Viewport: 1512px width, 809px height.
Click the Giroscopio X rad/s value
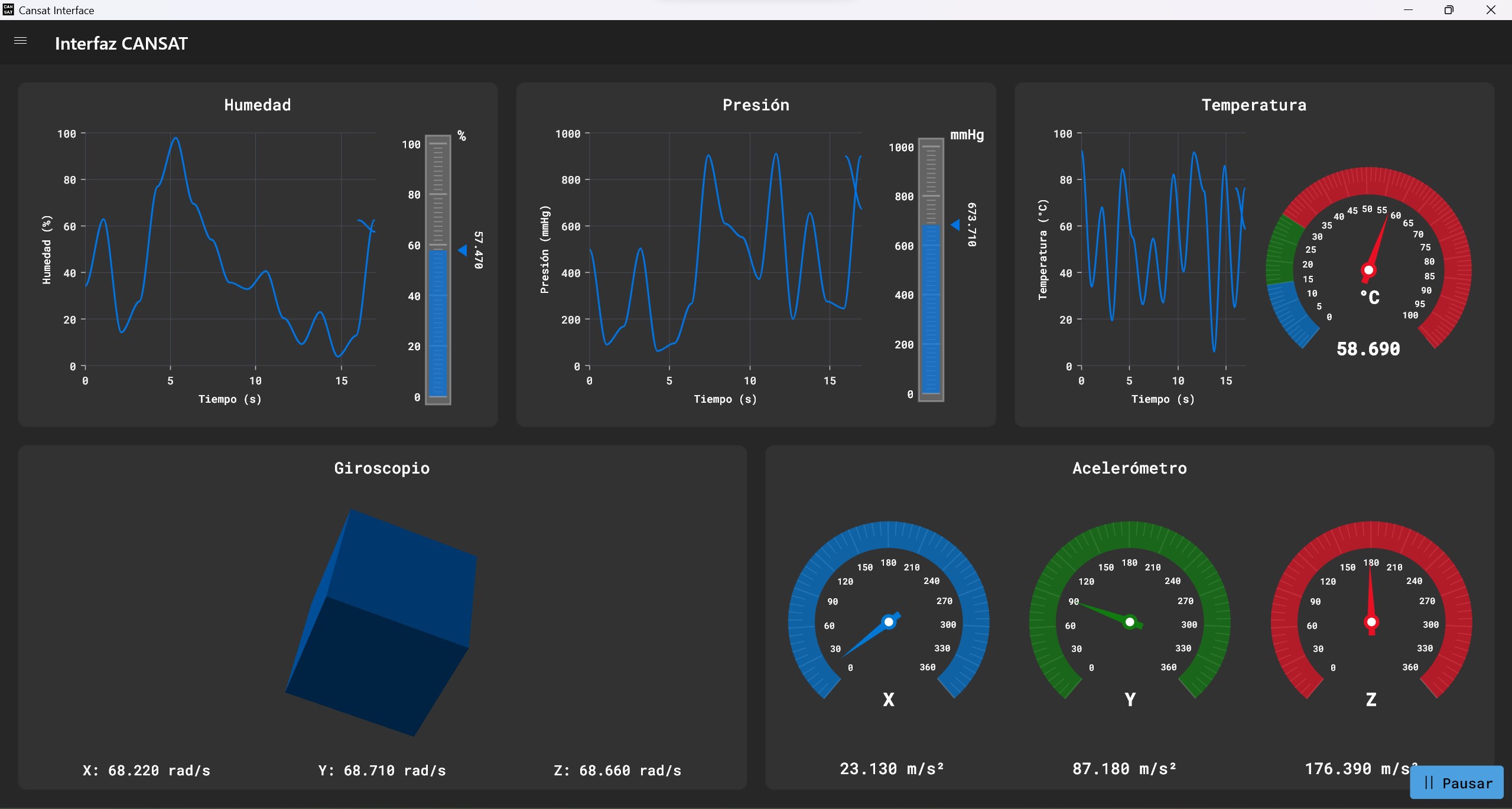coord(146,771)
